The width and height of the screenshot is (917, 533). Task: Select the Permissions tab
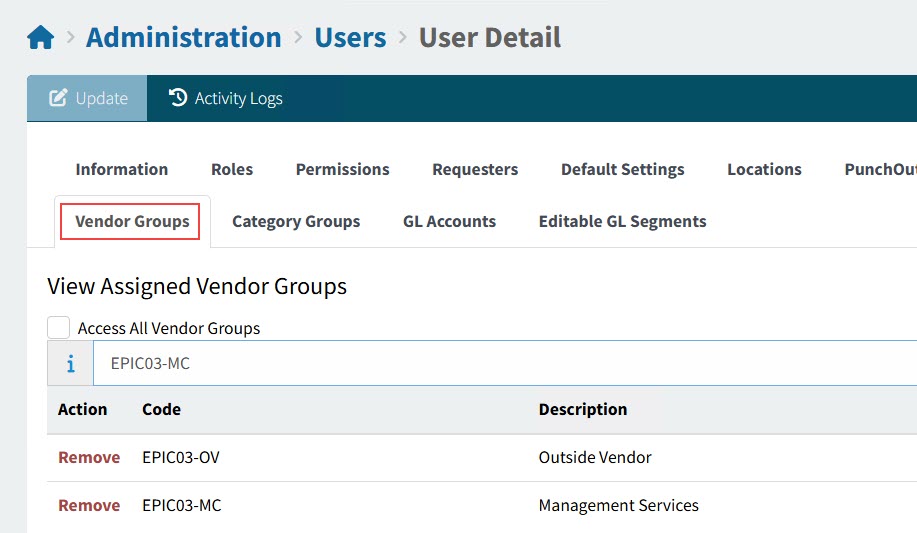coord(342,169)
